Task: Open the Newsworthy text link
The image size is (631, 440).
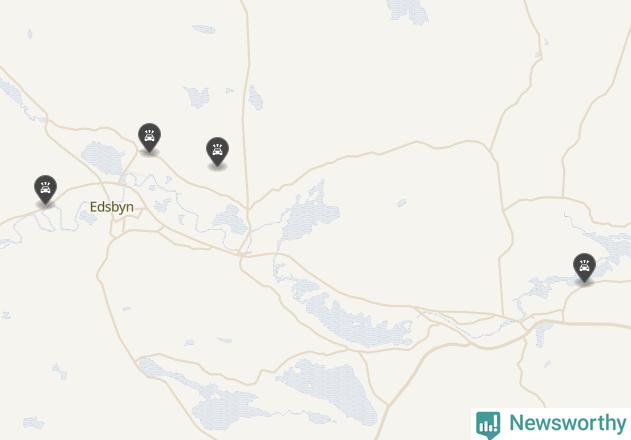Action: [568, 423]
